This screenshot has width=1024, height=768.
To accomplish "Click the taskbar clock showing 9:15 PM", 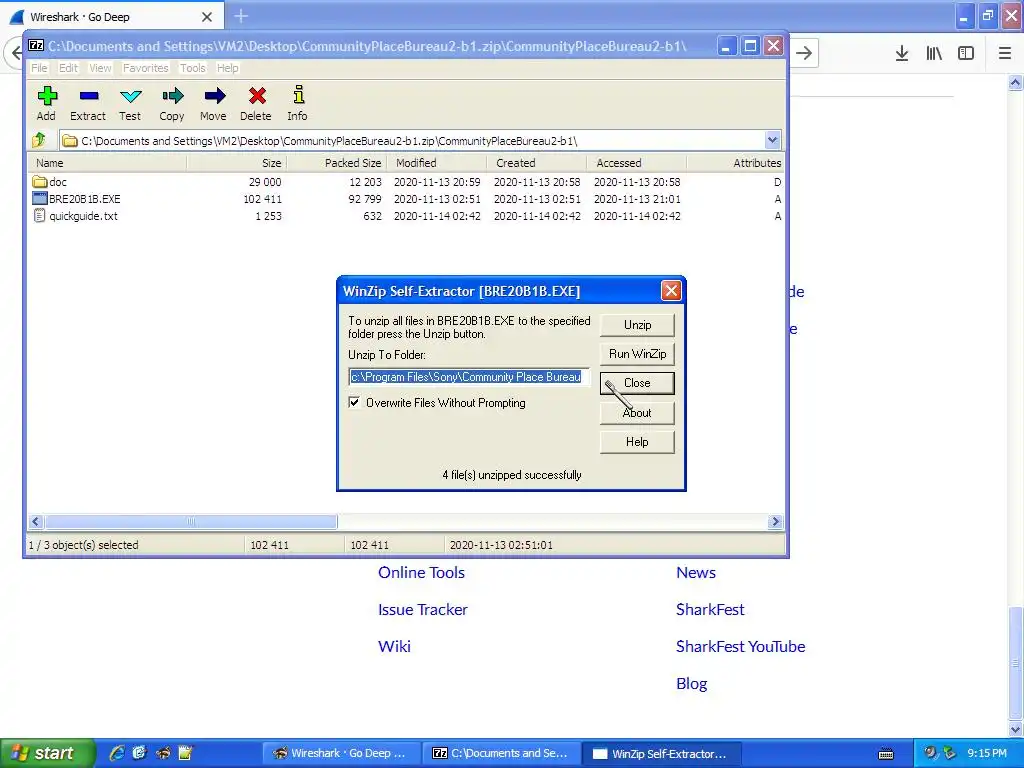I will tap(987, 753).
